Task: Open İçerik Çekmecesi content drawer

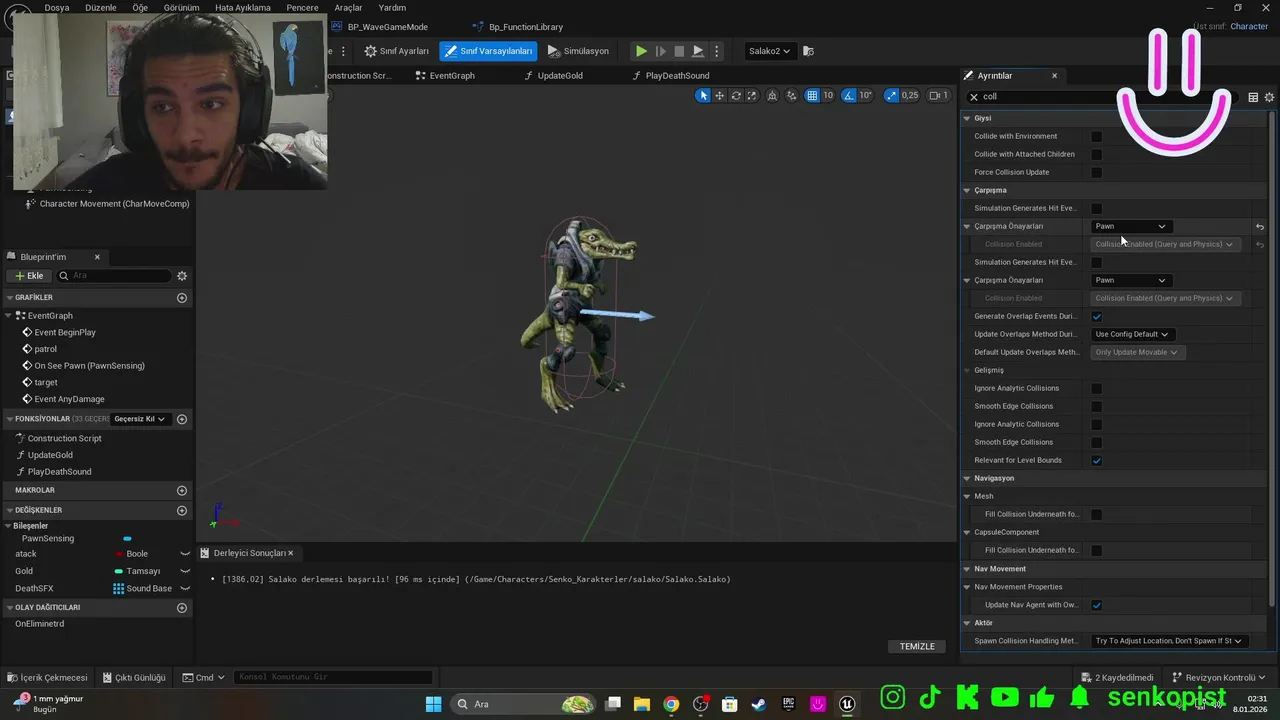Action: 47,677
